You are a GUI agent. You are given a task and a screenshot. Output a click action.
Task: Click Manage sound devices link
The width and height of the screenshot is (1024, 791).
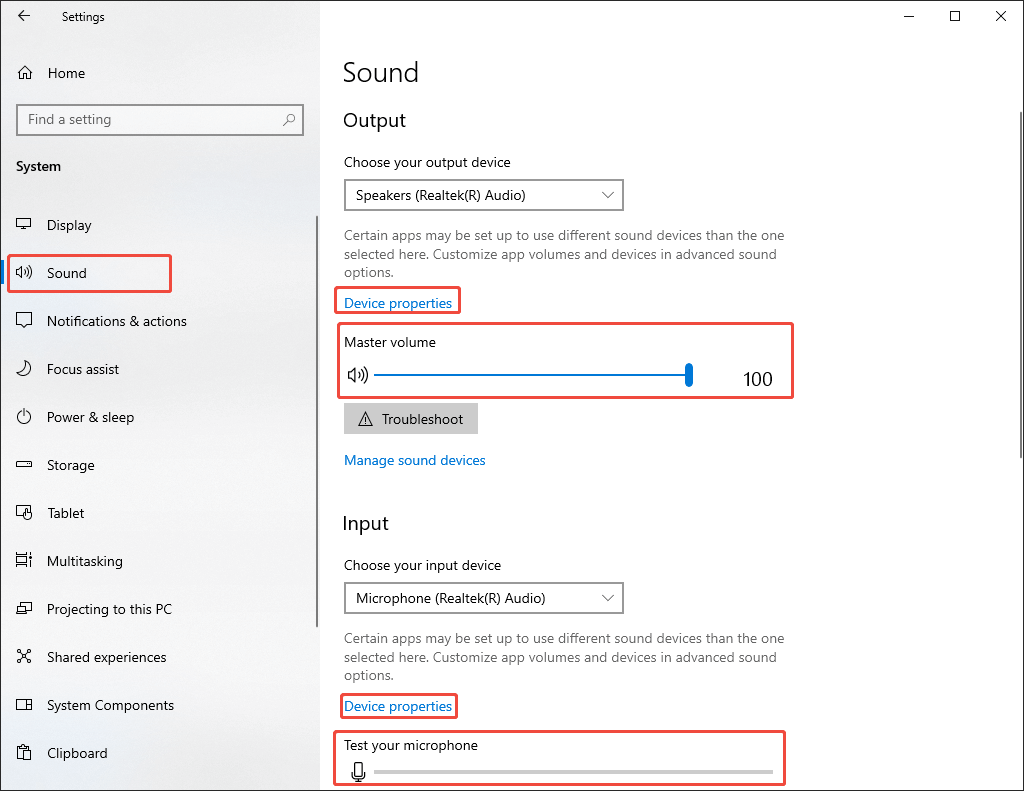click(x=414, y=460)
